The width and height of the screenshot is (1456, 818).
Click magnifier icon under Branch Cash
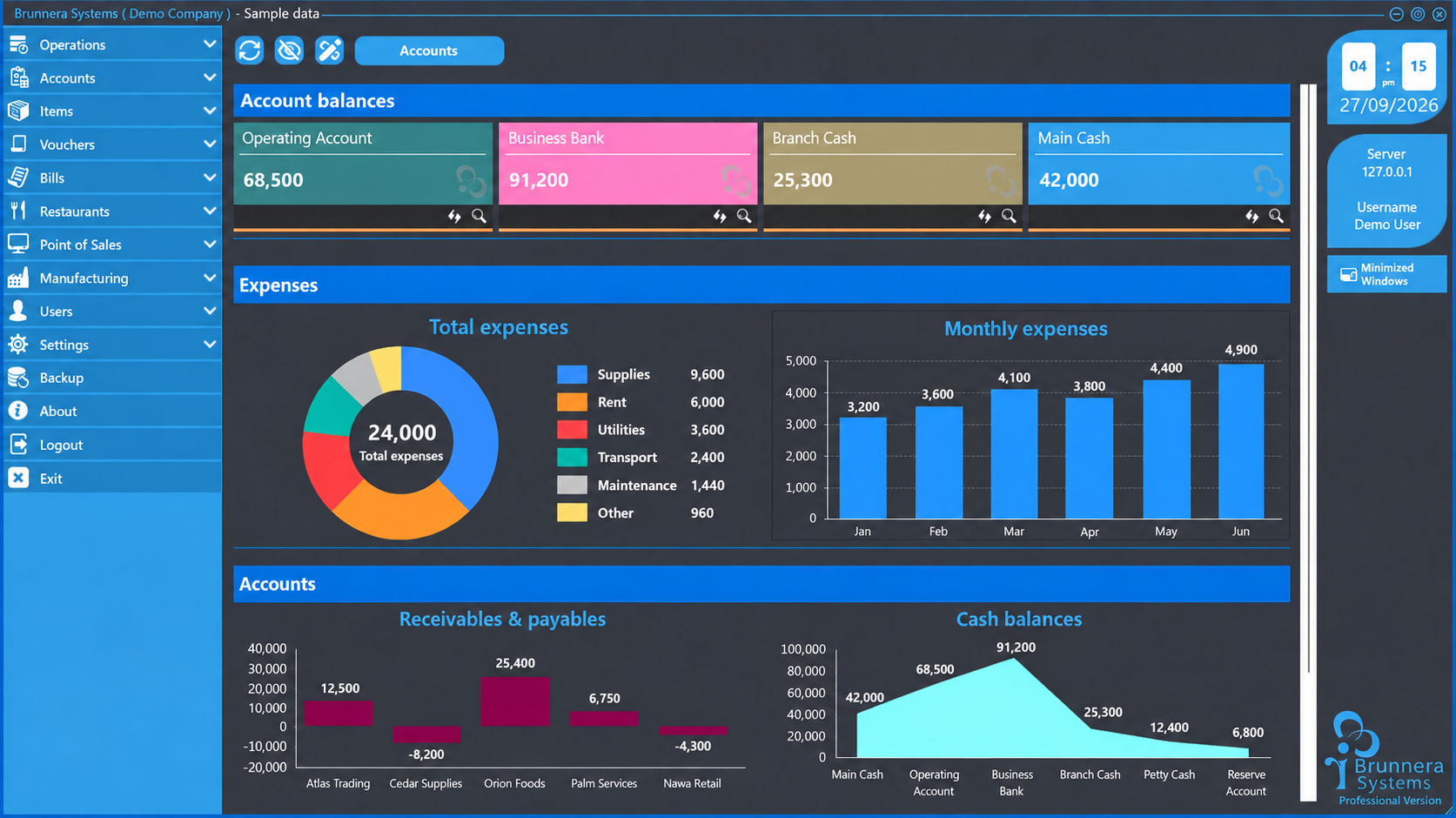click(x=1009, y=216)
